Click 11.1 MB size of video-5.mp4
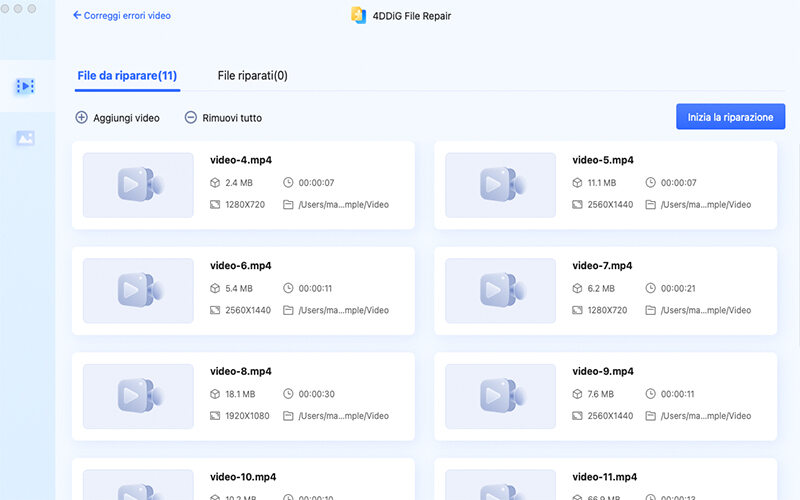Screen dimensions: 800x500 tap(602, 183)
